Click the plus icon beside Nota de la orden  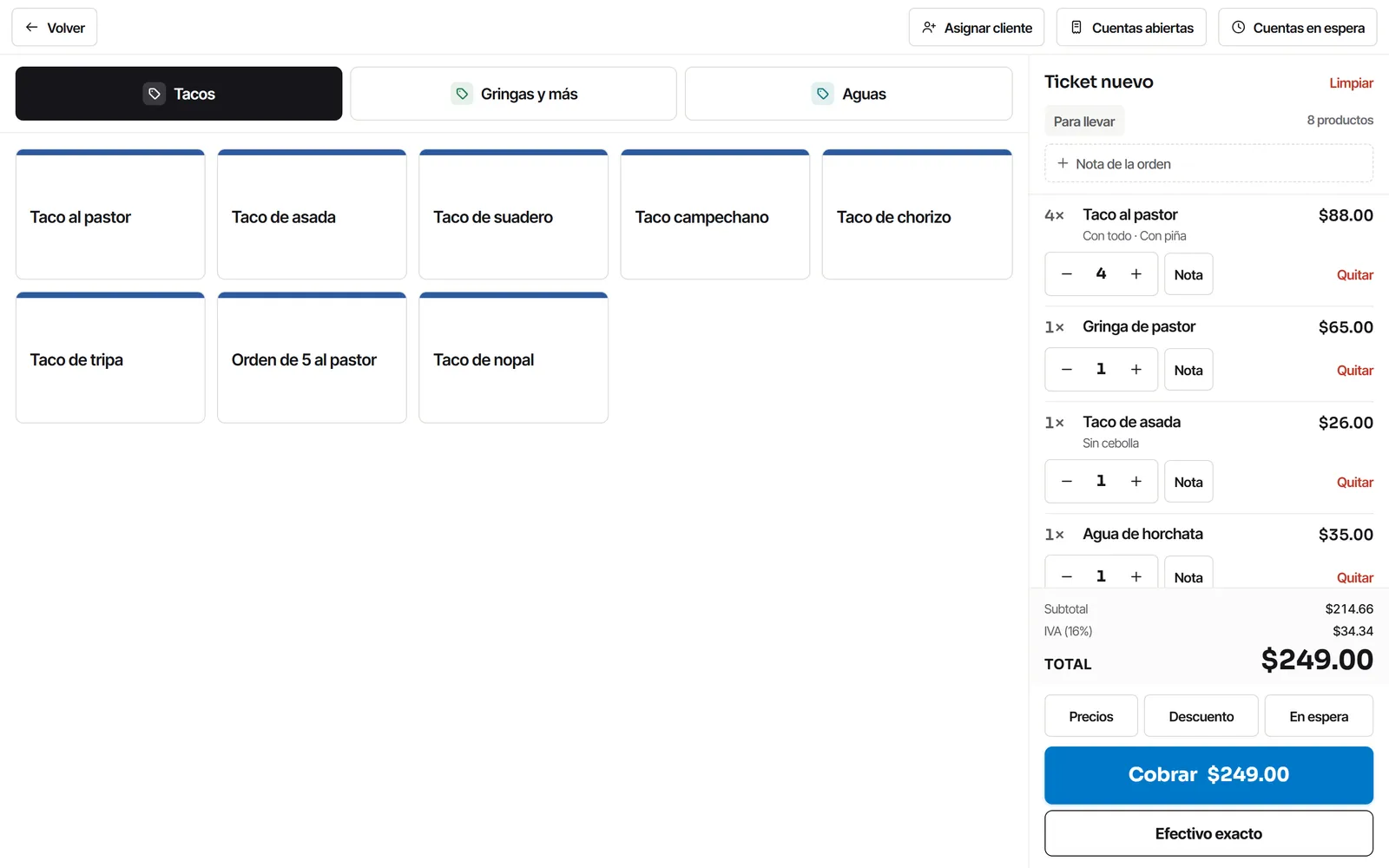pos(1063,163)
